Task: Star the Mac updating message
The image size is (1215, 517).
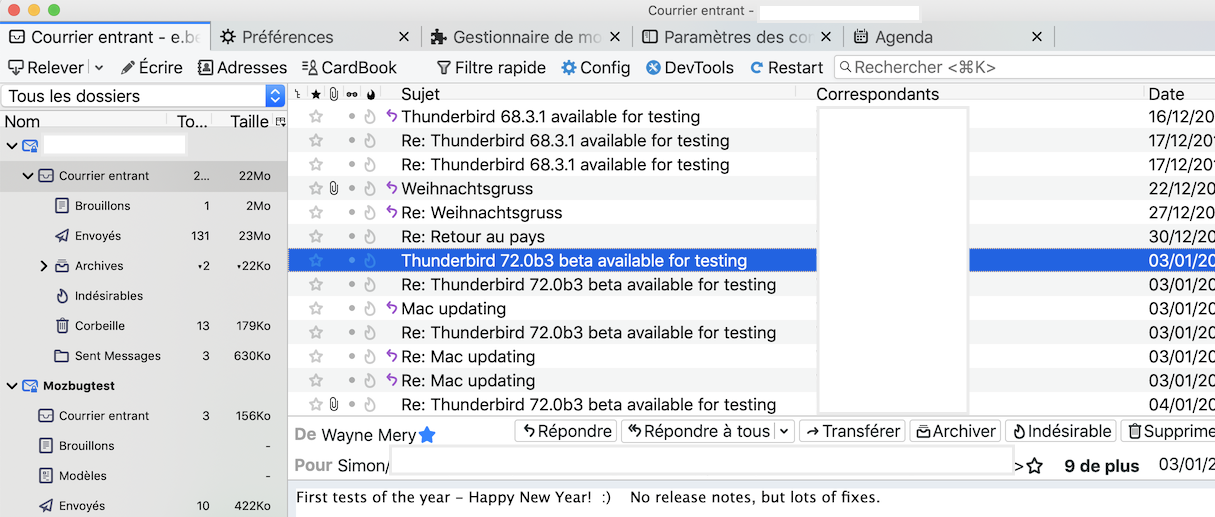Action: coord(316,309)
